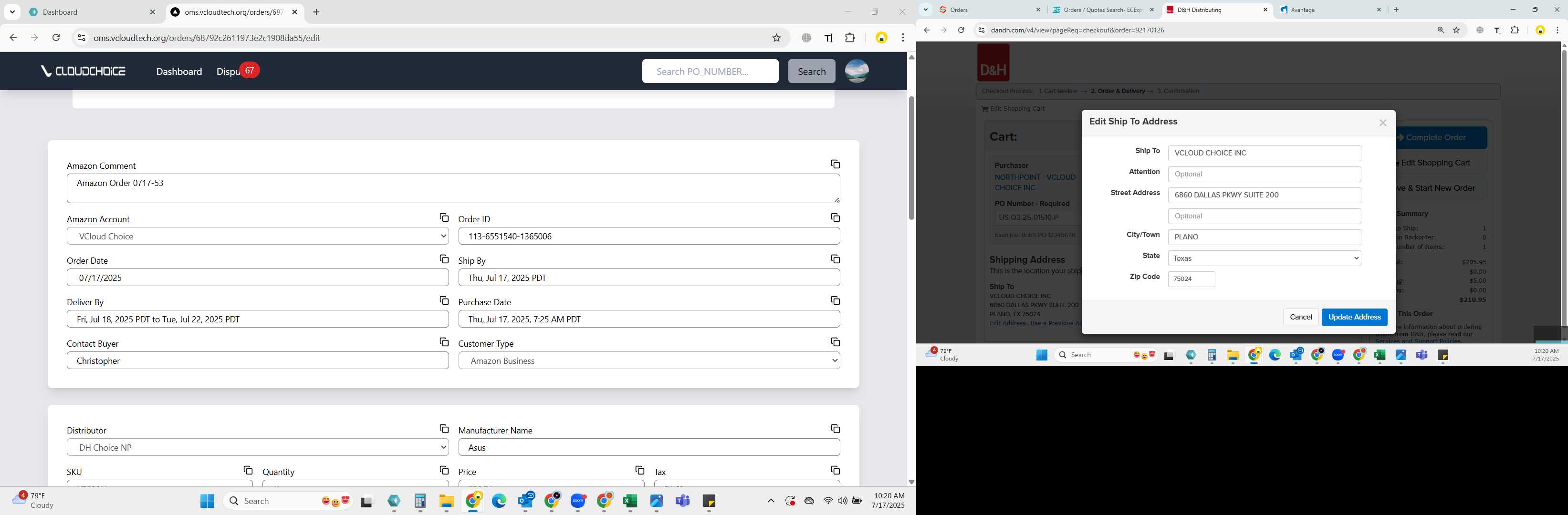Copy the Quantity value
Image resolution: width=1568 pixels, height=515 pixels.
(x=444, y=470)
